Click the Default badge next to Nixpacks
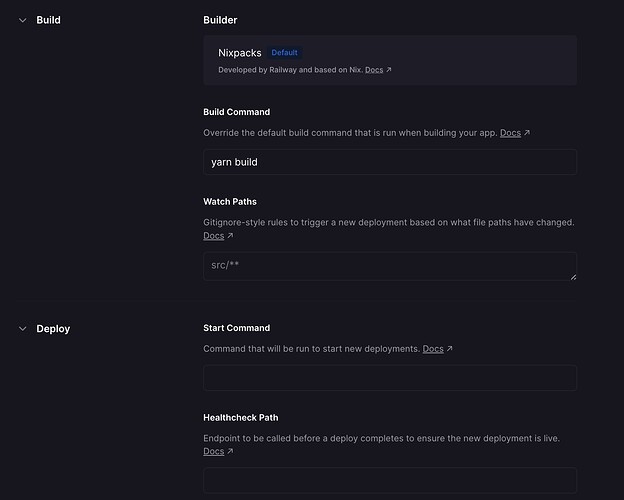Screen dimensions: 624x500 pos(285,53)
